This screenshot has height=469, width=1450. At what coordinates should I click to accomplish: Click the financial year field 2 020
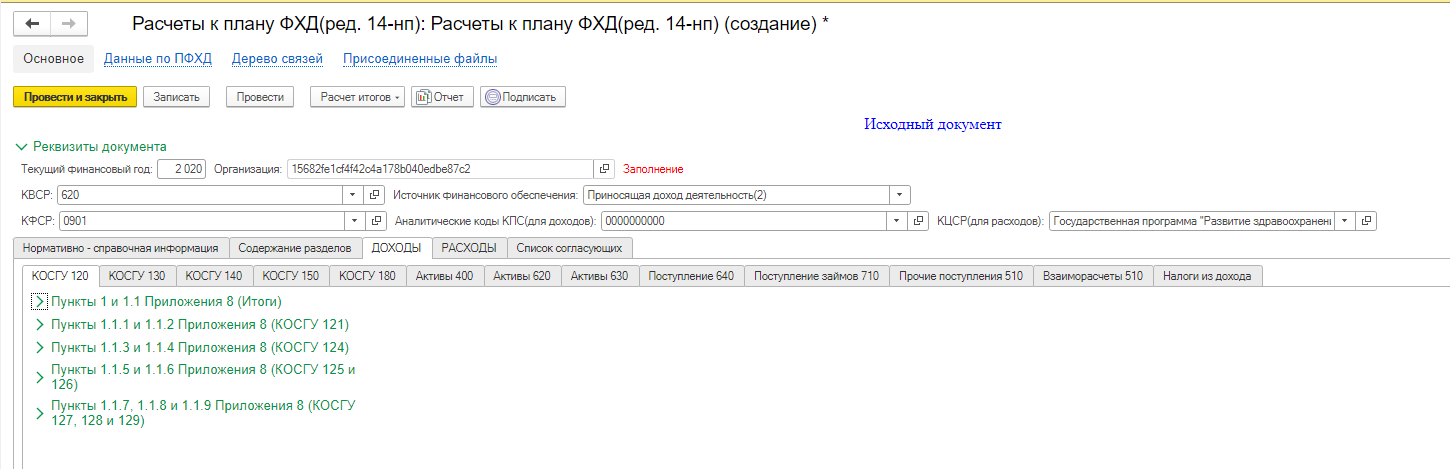click(x=182, y=169)
